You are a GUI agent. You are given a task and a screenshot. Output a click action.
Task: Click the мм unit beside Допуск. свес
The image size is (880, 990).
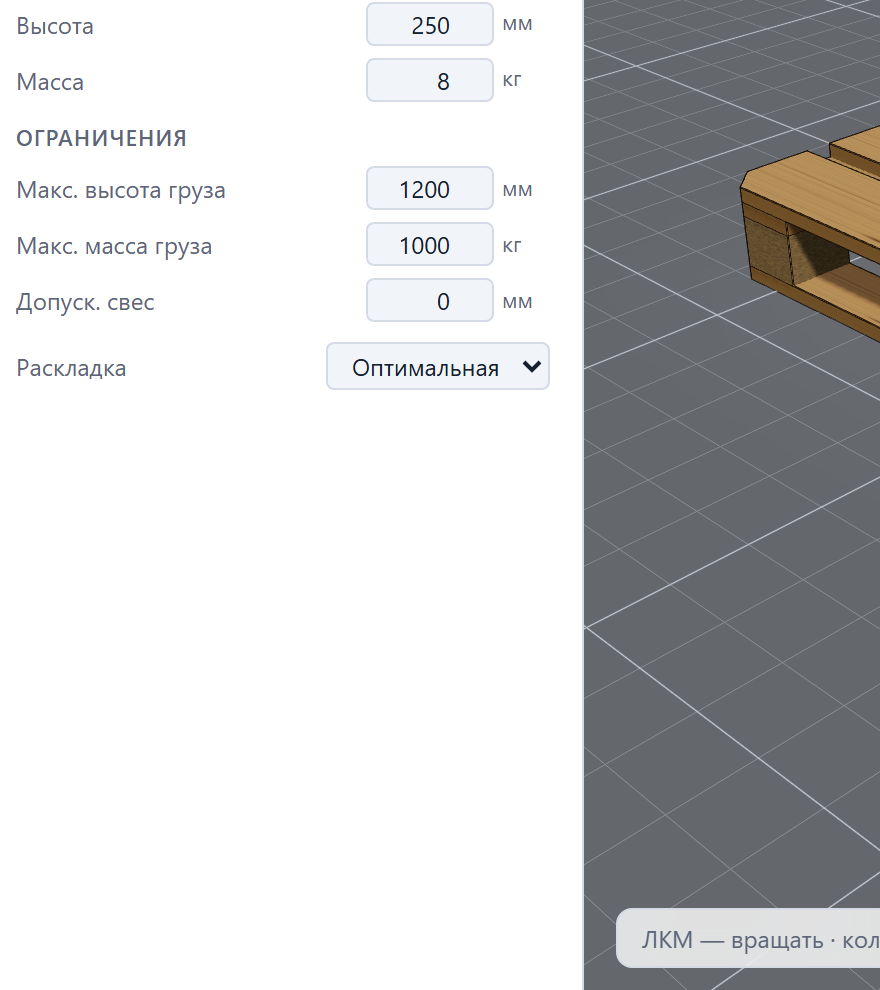click(x=517, y=302)
